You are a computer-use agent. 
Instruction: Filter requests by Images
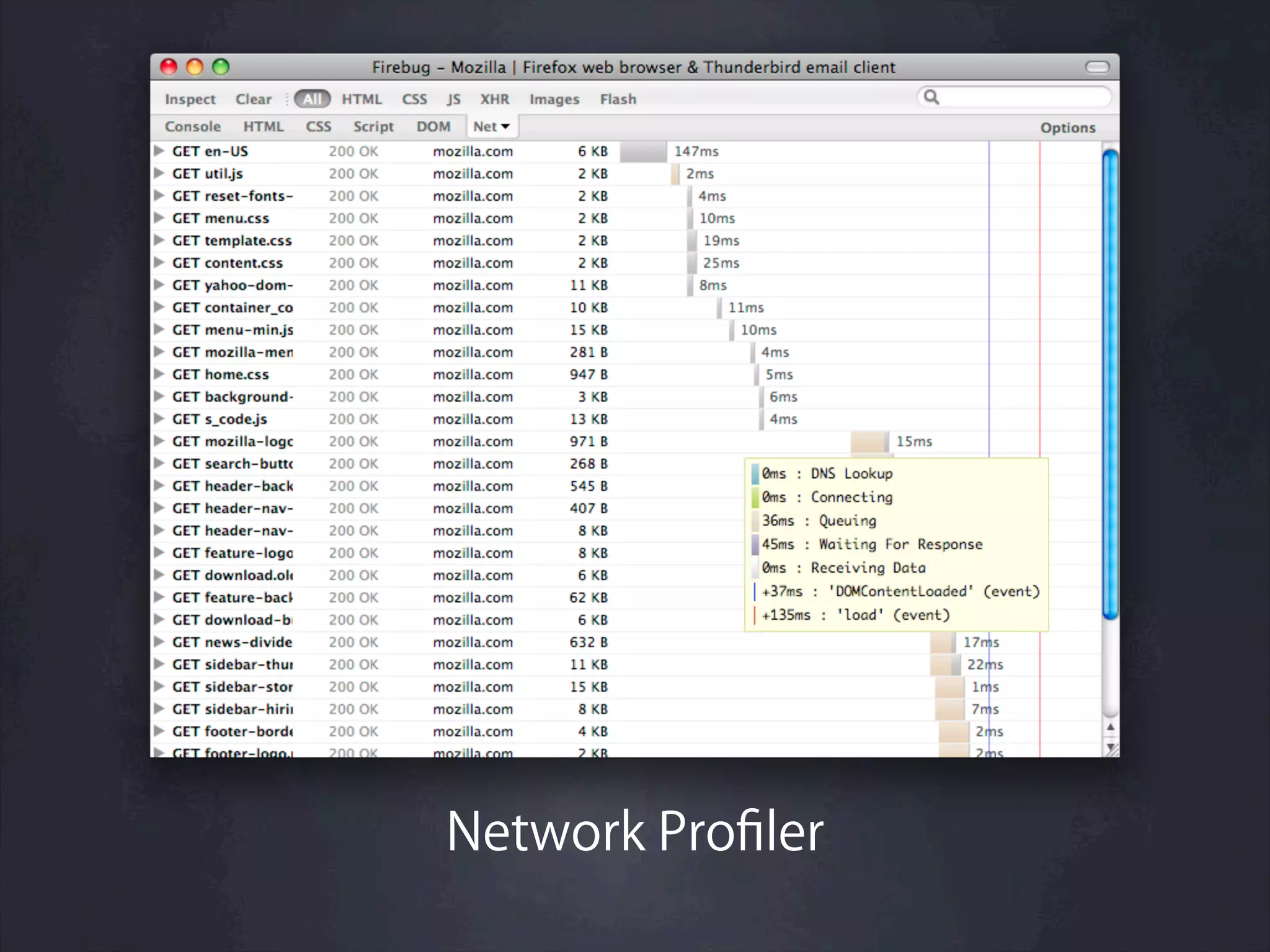tap(554, 99)
